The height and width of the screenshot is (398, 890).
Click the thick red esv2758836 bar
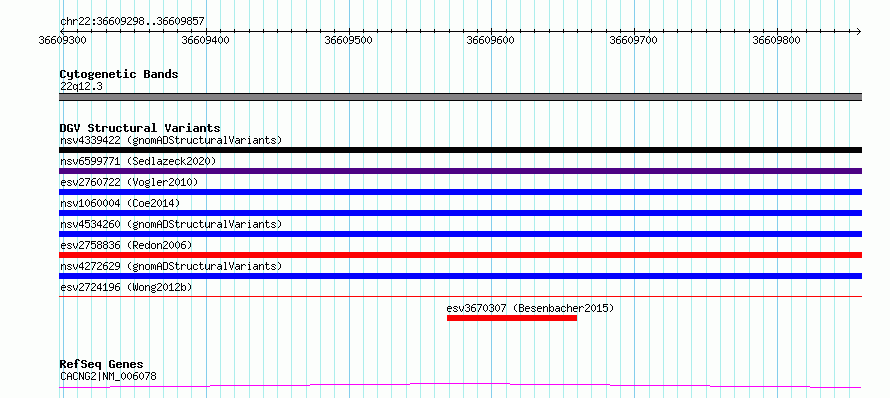click(x=460, y=255)
